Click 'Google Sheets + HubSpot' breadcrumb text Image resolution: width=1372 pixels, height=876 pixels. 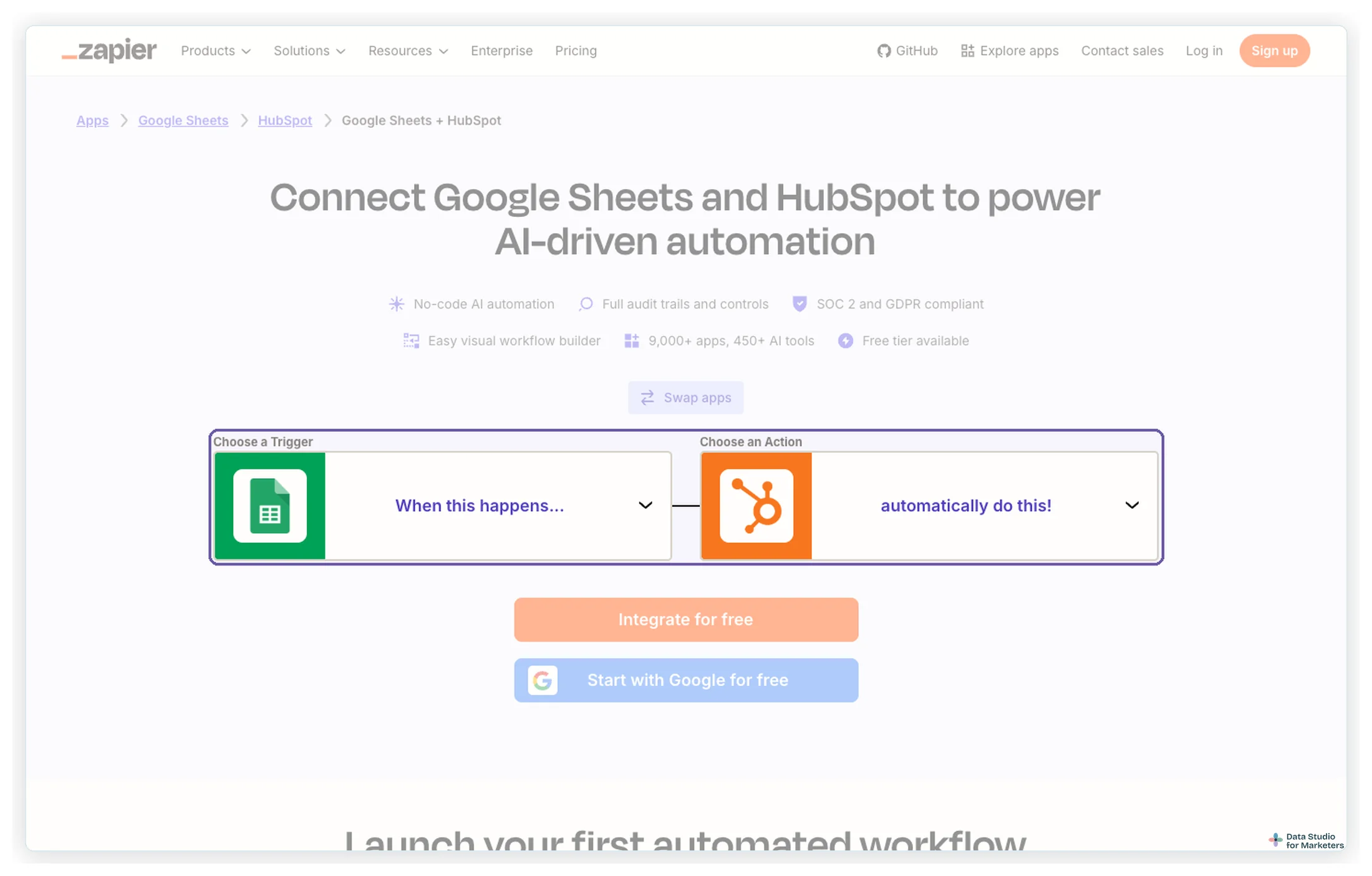[x=421, y=120]
